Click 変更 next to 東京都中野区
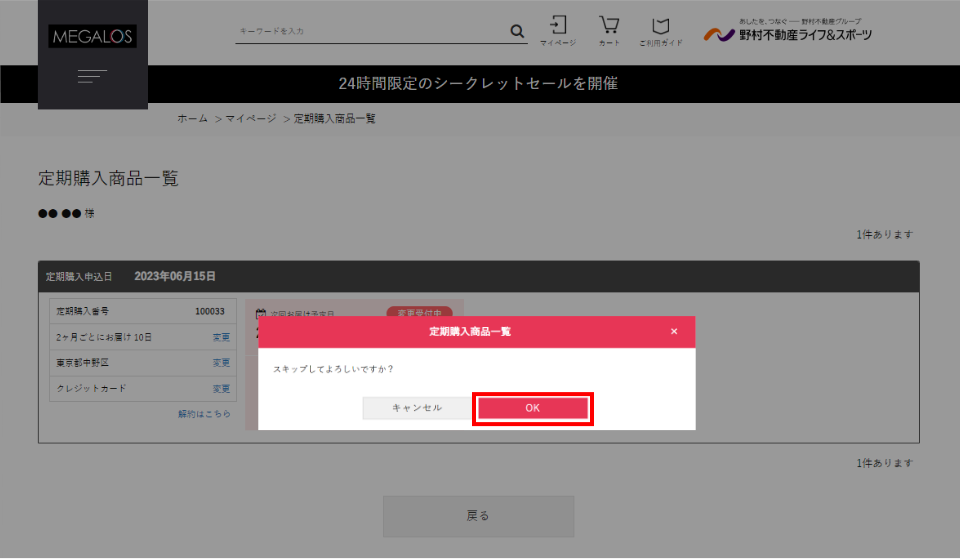 [221, 363]
